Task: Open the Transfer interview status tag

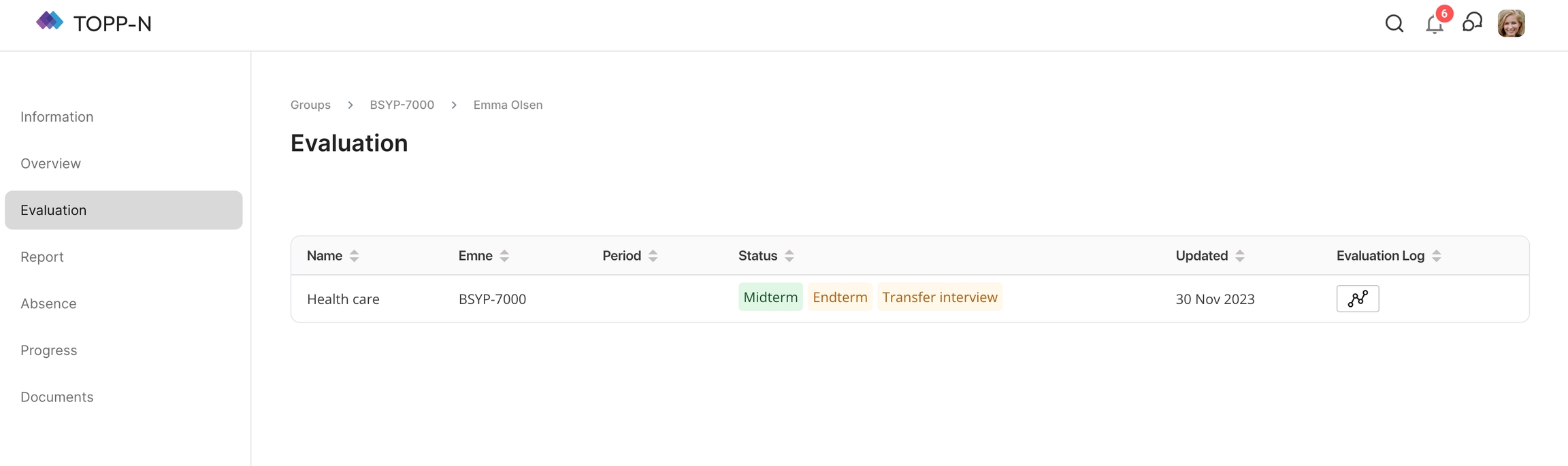Action: click(939, 297)
